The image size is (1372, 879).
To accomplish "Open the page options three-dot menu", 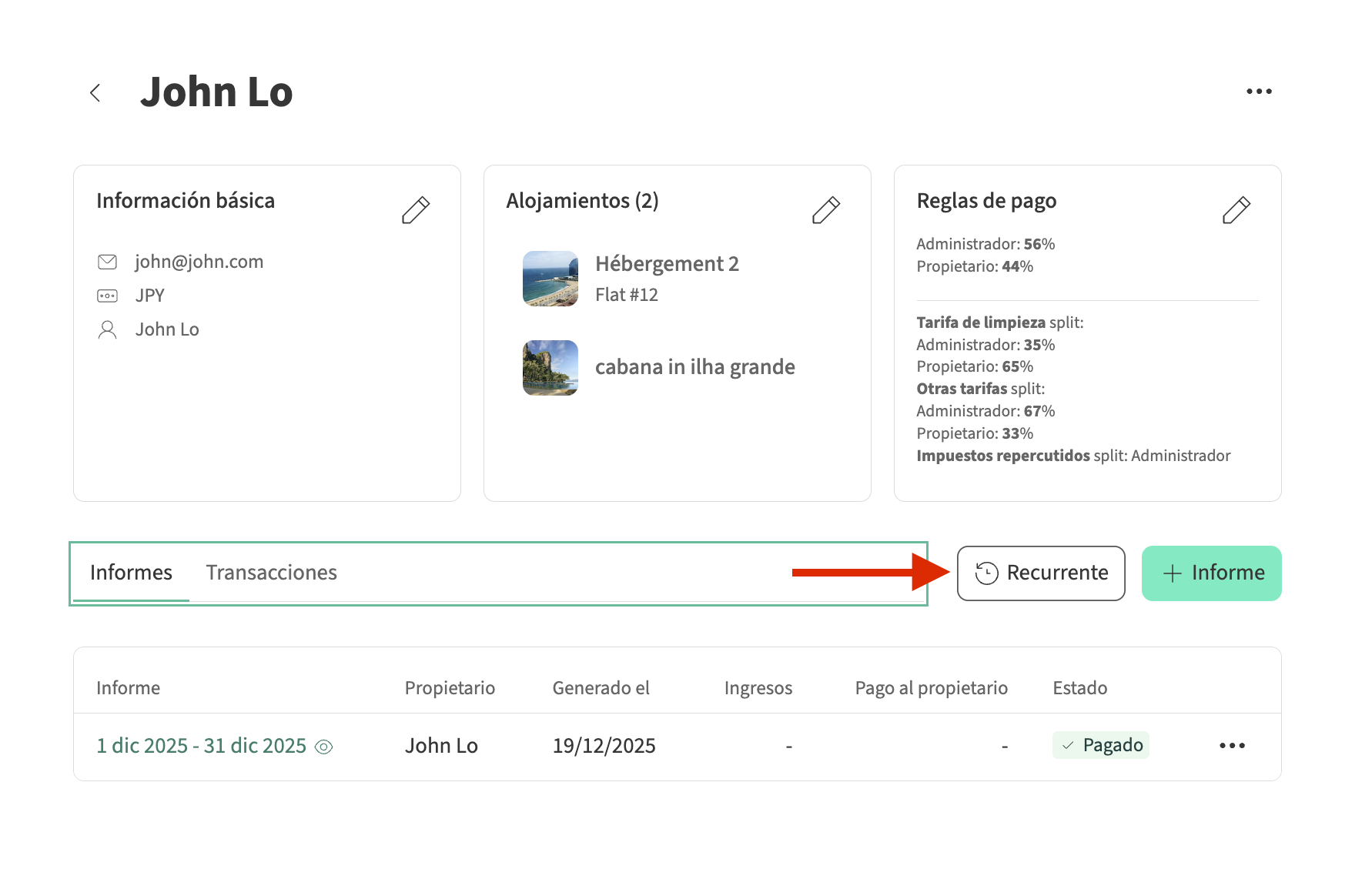I will (1259, 92).
